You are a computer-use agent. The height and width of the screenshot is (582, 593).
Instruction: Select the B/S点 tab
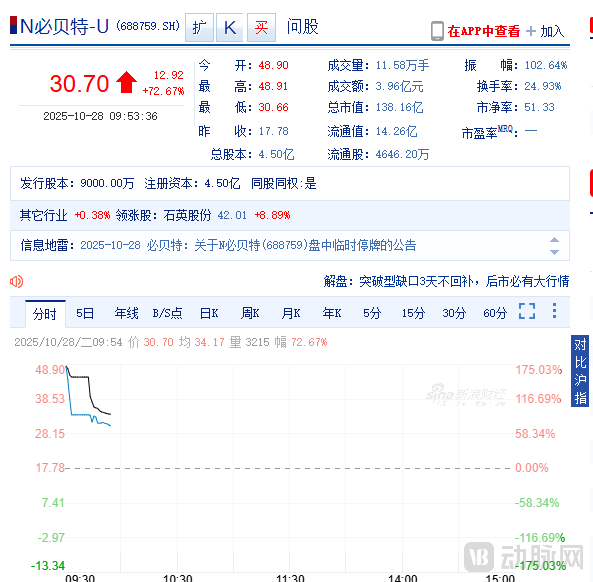pos(168,314)
